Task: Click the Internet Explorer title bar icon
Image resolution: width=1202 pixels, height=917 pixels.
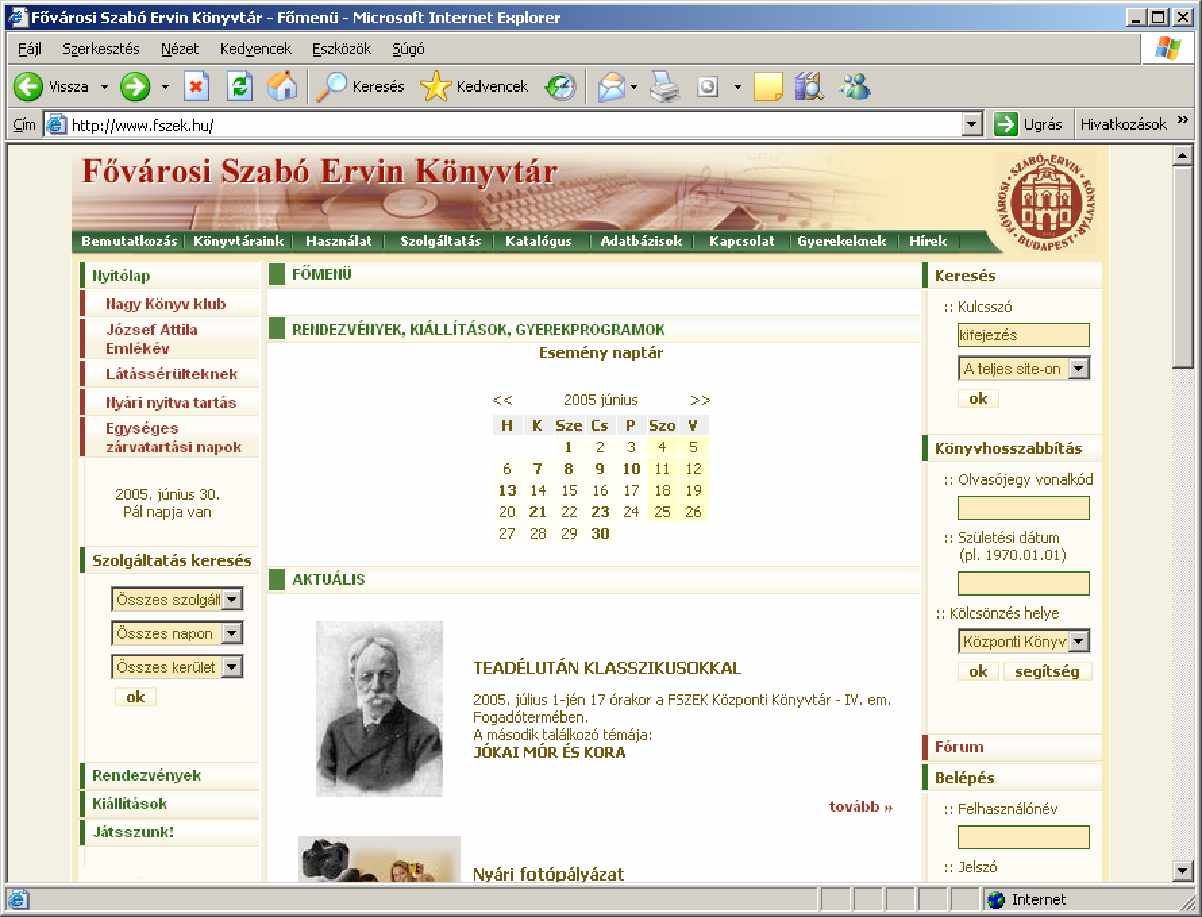Action: point(16,17)
